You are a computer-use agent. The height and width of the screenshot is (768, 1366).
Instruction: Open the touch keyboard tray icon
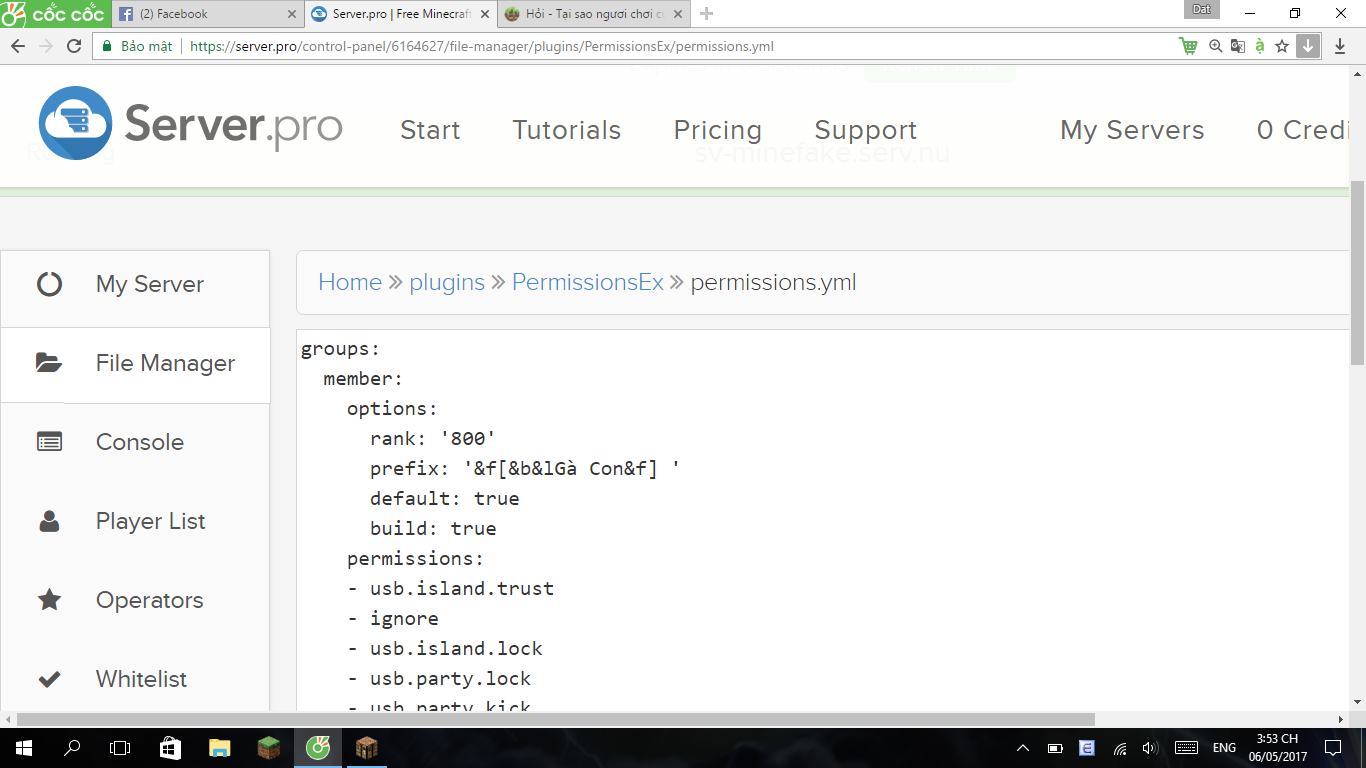(1186, 747)
